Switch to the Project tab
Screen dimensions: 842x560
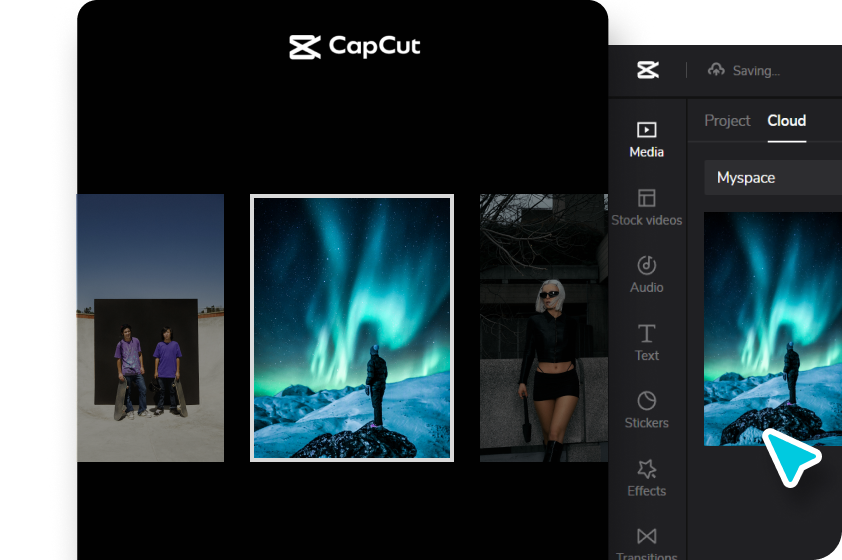pos(727,120)
